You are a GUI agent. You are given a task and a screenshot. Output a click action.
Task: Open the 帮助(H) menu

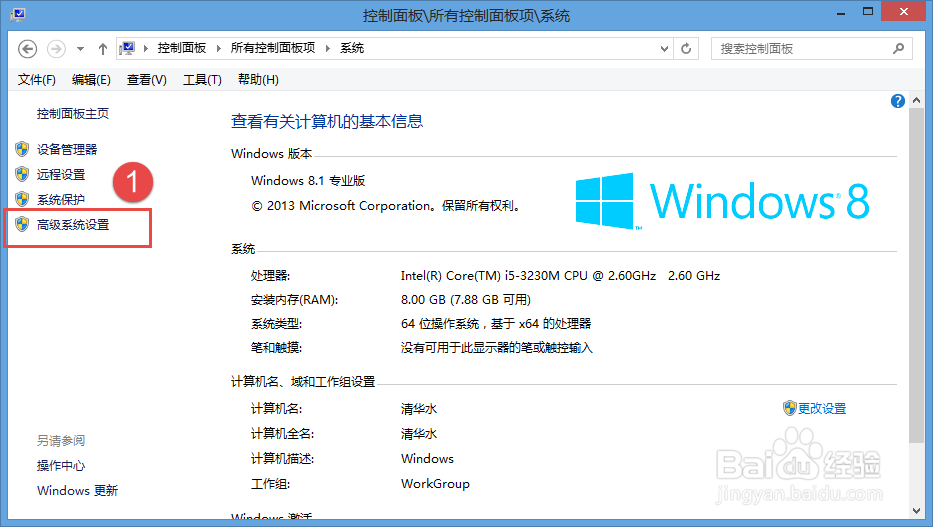point(258,80)
